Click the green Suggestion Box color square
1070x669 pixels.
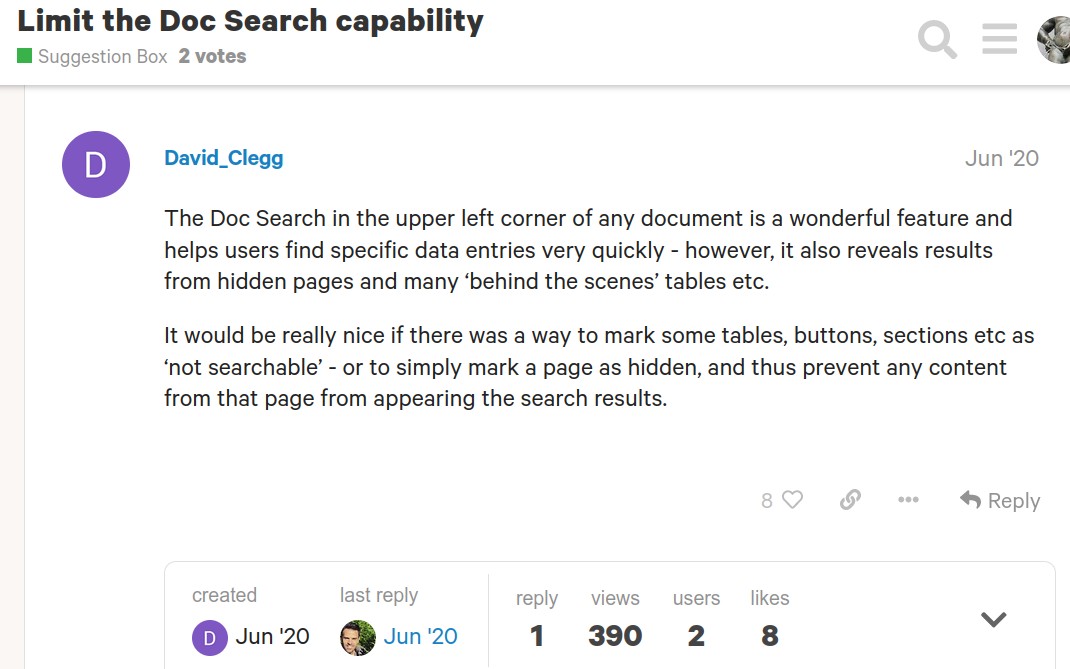point(25,56)
